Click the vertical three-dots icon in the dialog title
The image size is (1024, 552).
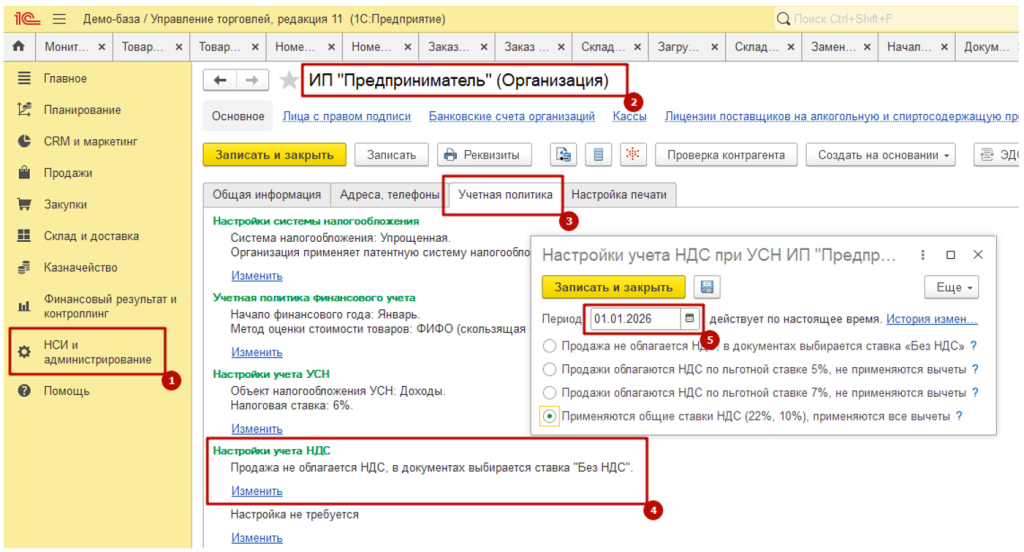921,255
